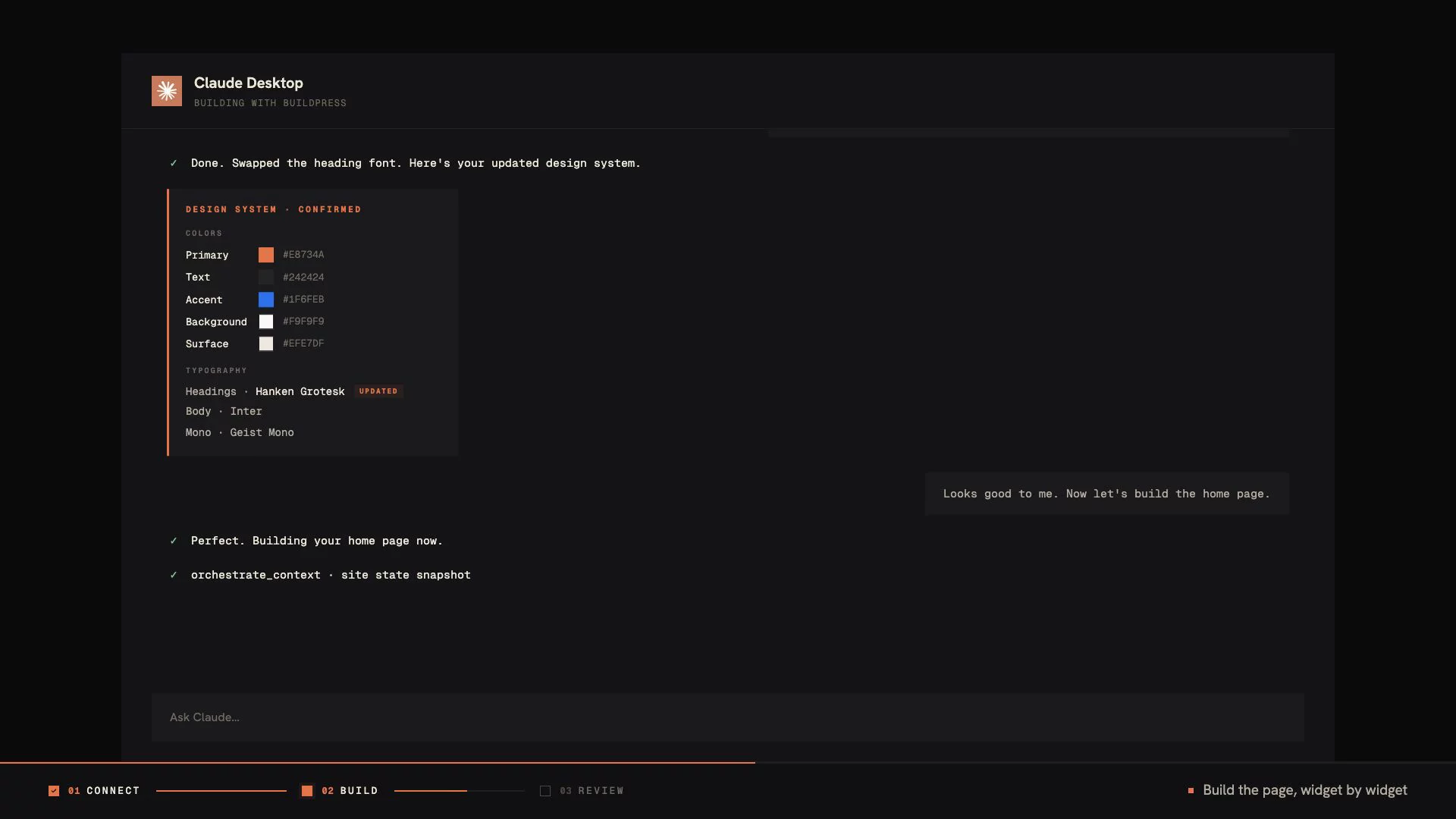Click the checkmark beside 'orchestrate_context'
The width and height of the screenshot is (1456, 819).
coord(174,575)
